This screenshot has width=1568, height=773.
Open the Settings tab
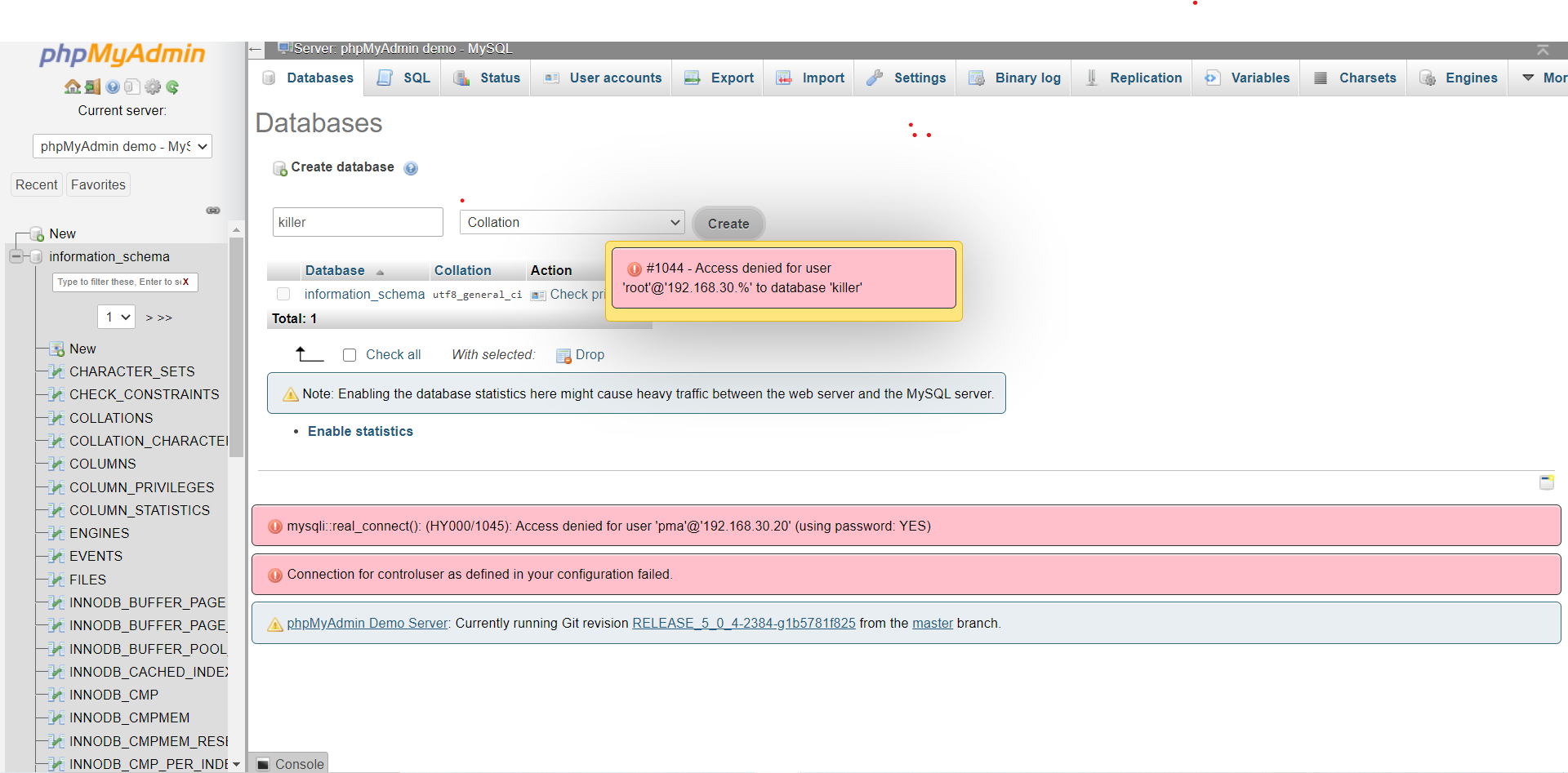pos(906,78)
